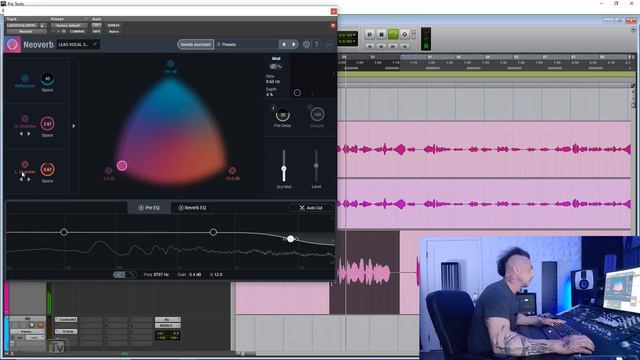Toggle the Mod modulation switch
Viewport: 640px width, 360px height.
point(276,66)
